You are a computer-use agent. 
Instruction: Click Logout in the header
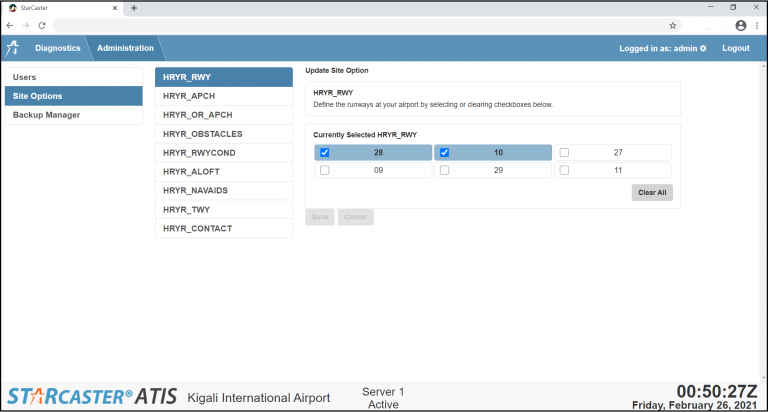[x=735, y=48]
